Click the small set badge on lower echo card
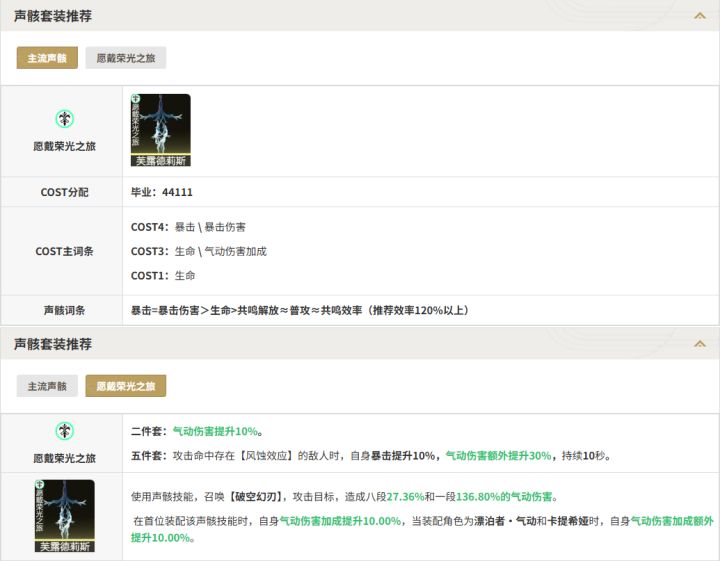This screenshot has height=561, width=720. click(39, 484)
